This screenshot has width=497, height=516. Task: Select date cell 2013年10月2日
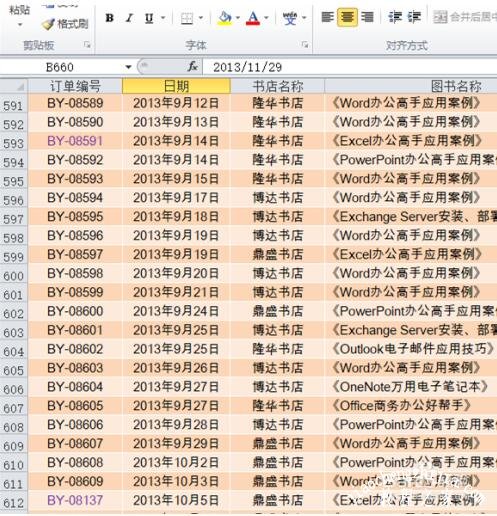click(x=176, y=462)
